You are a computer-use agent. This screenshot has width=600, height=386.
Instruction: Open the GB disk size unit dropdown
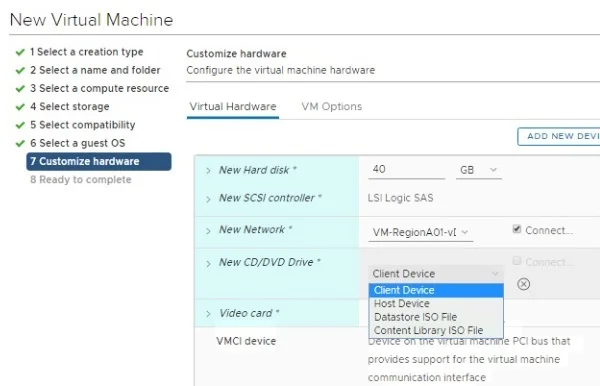coord(478,170)
